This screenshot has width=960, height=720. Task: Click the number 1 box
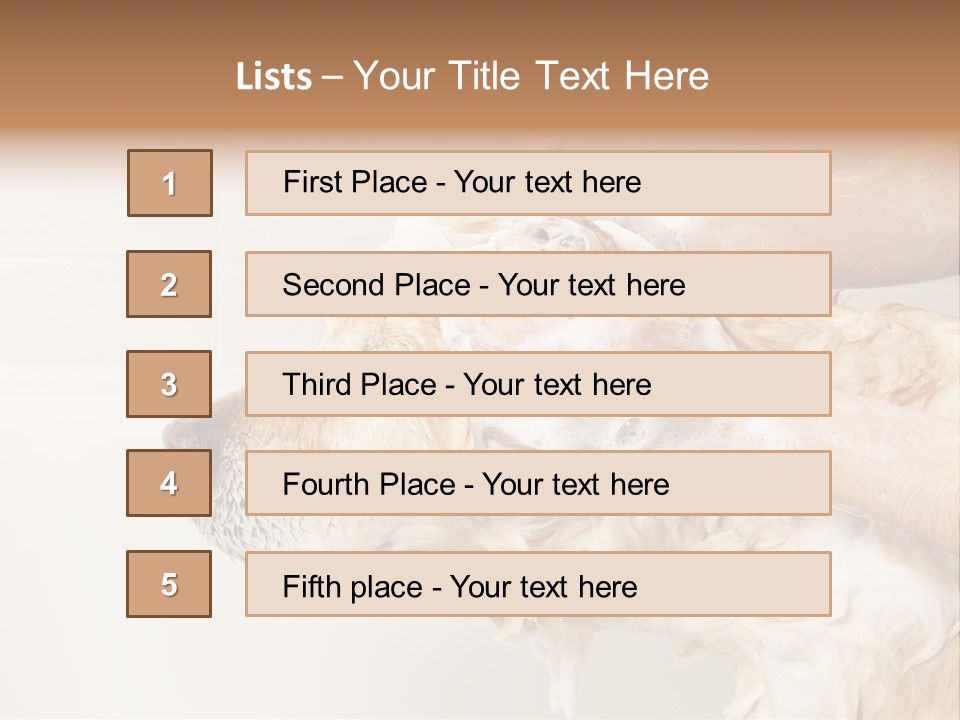pos(170,183)
